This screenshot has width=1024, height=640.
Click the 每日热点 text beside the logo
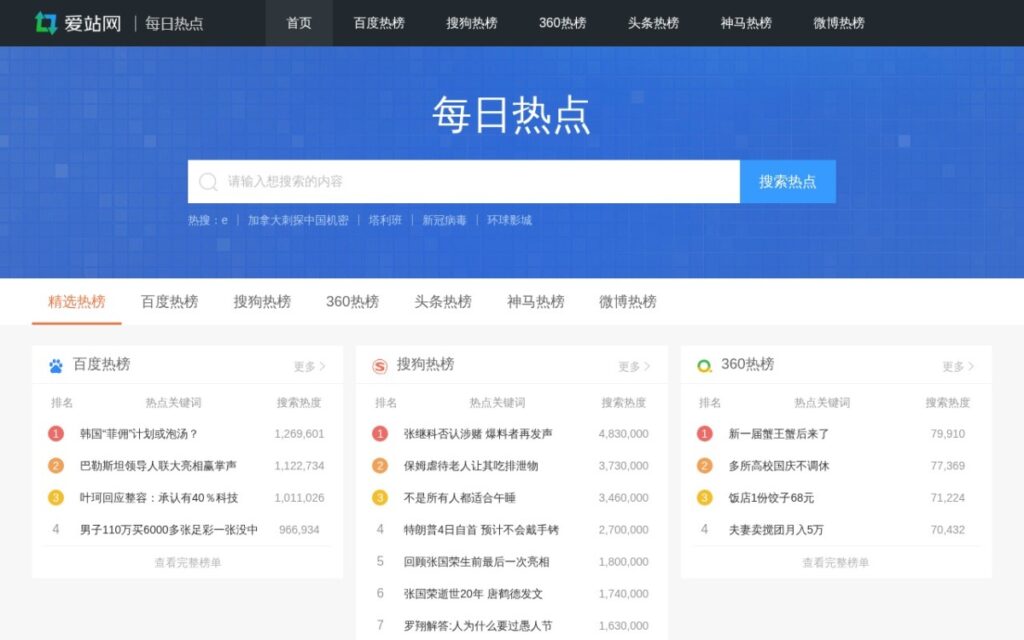pos(174,24)
